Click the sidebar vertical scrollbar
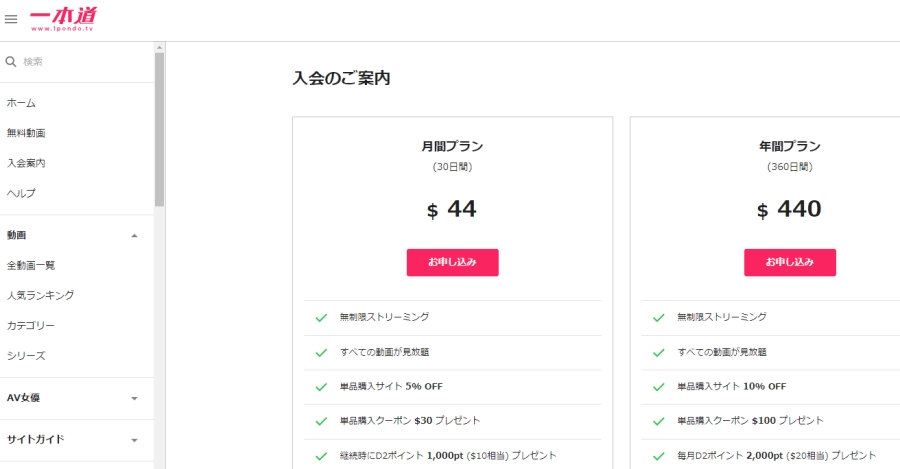900x469 pixels. tap(159, 130)
